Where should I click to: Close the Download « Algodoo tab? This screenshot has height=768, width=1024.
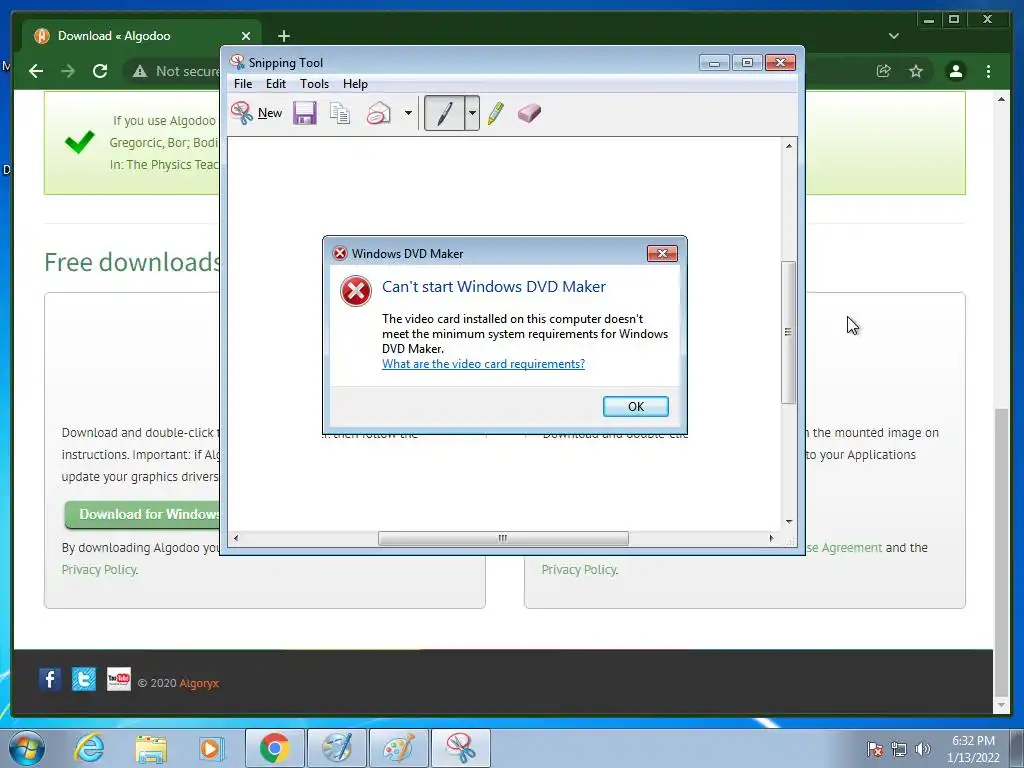coord(246,36)
